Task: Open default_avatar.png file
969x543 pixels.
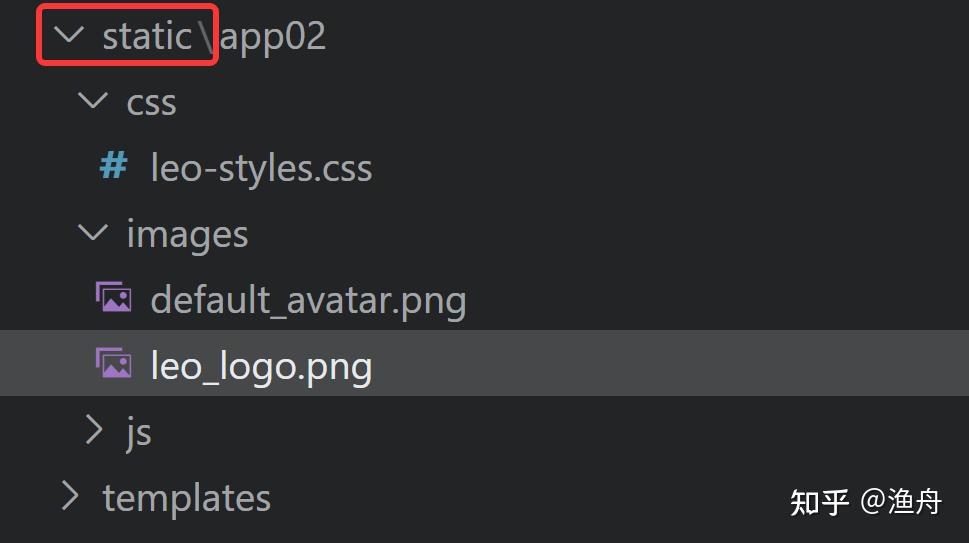Action: click(308, 300)
